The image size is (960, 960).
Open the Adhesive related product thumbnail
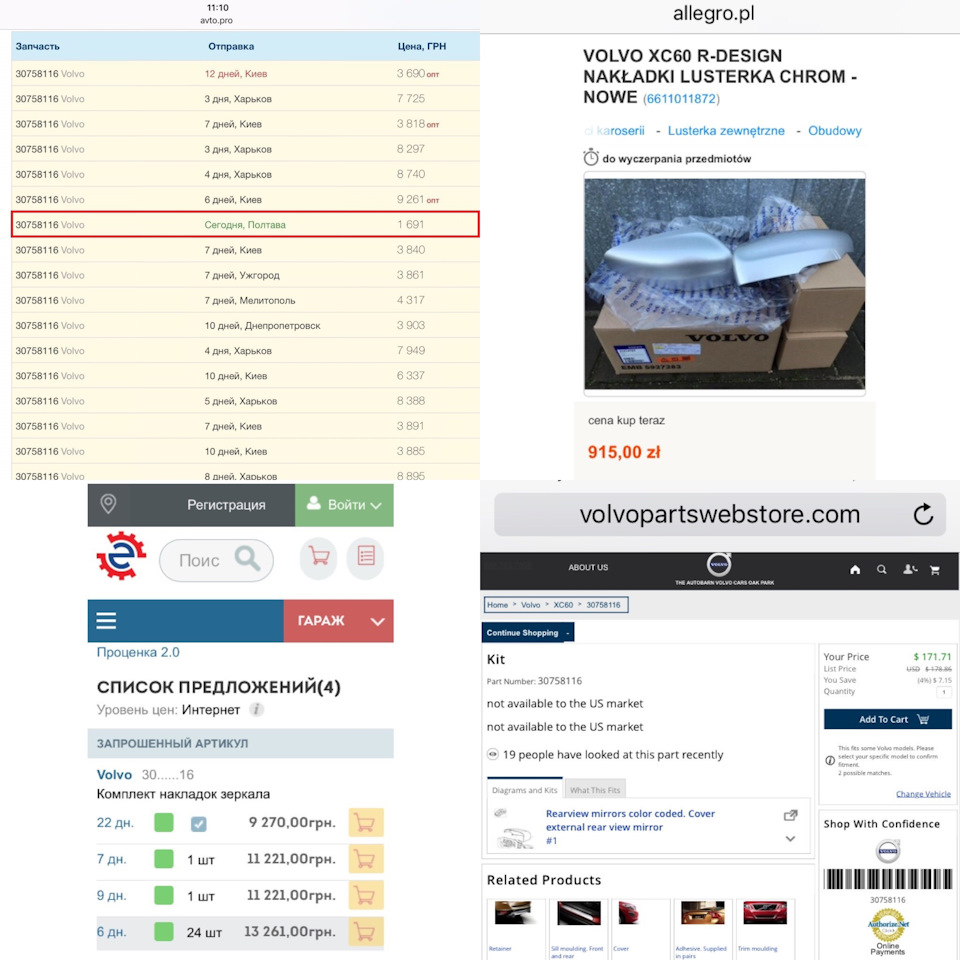[702, 913]
